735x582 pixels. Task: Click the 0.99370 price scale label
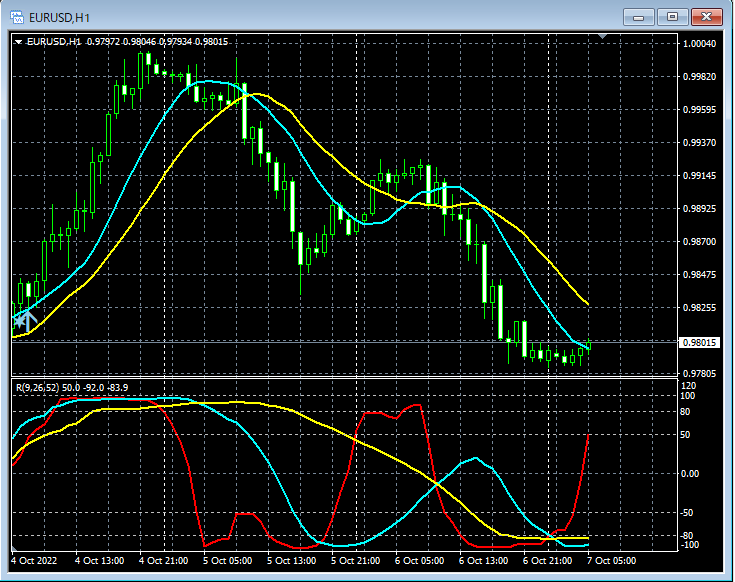coord(699,142)
